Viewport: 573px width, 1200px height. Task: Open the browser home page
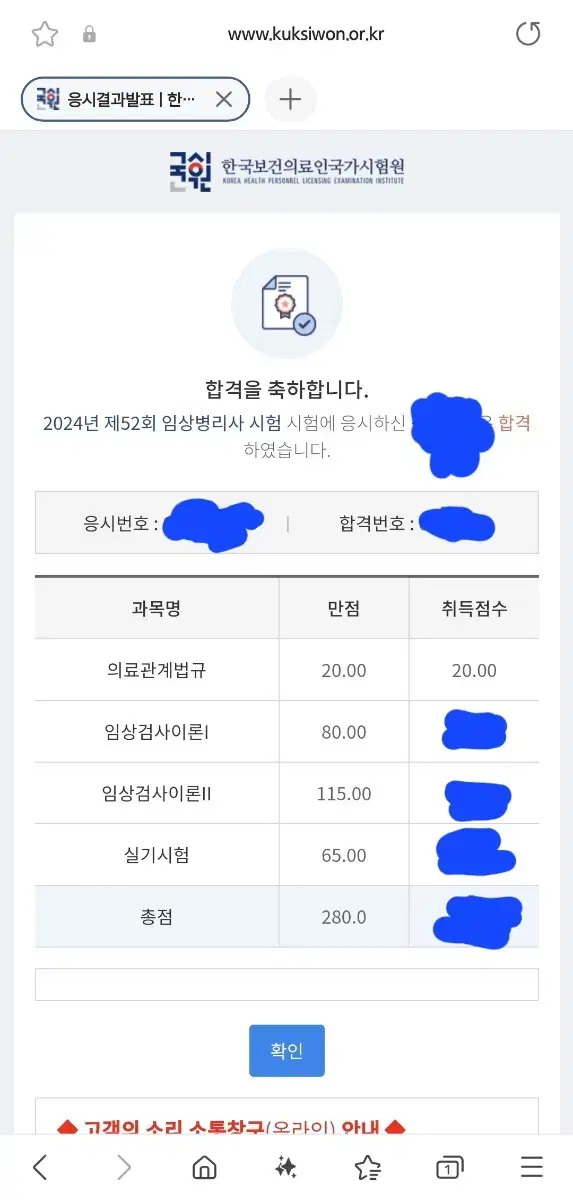coord(204,1167)
